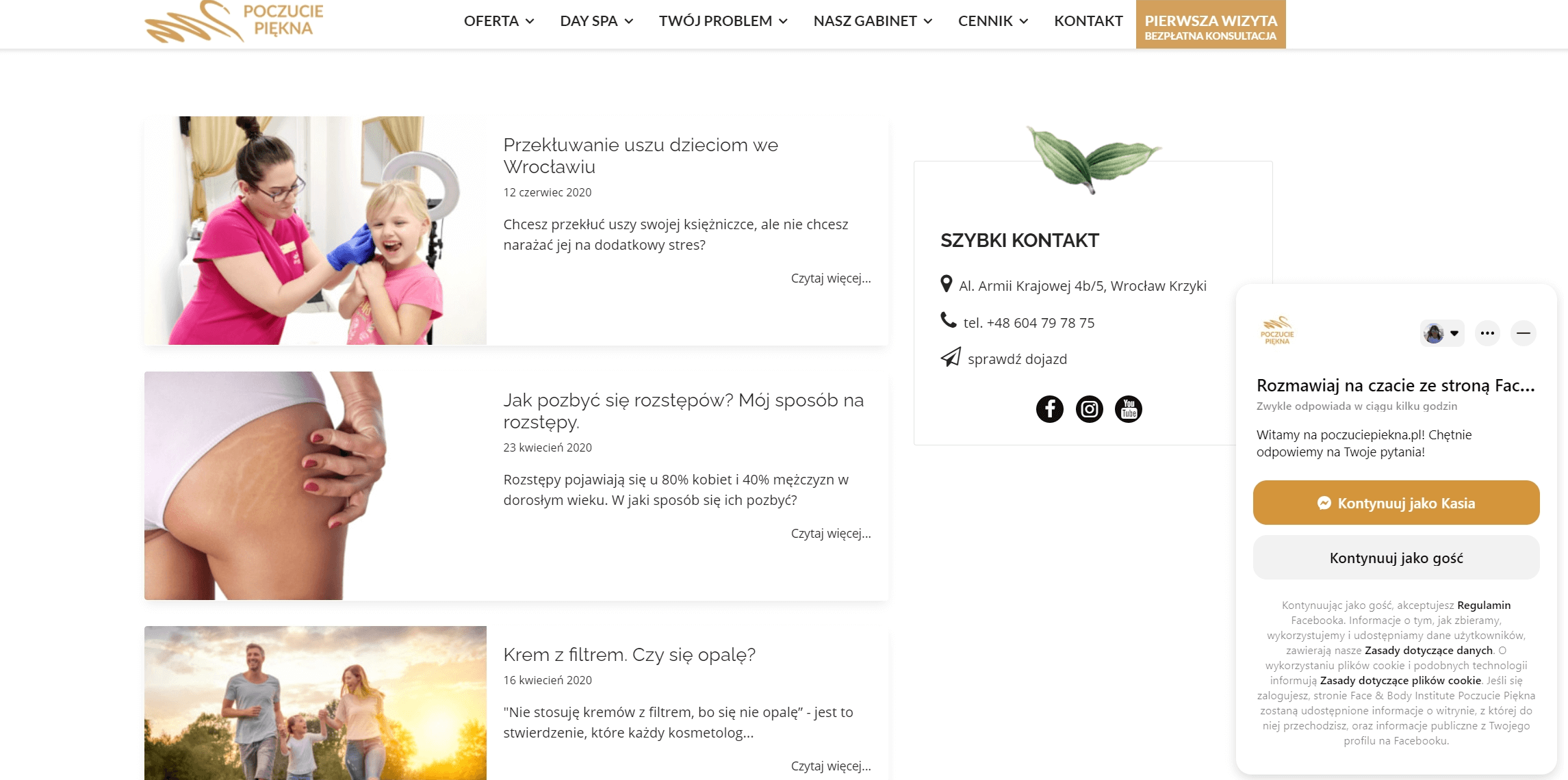Open the ear piercing article thumbnail
The image size is (1568, 780).
click(315, 230)
